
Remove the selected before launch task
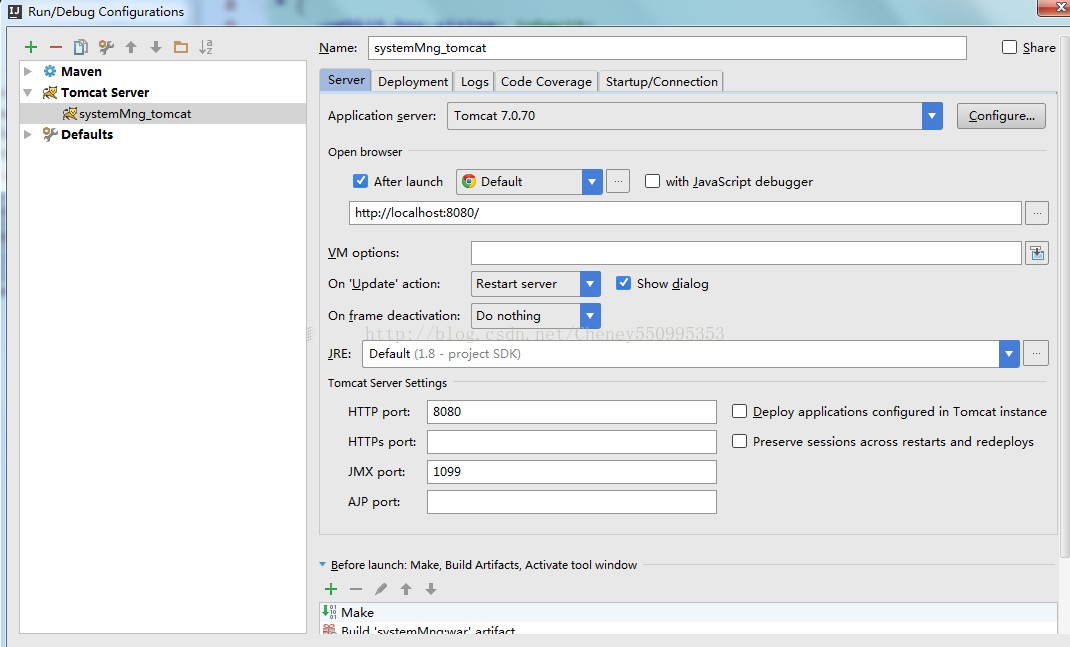(356, 589)
